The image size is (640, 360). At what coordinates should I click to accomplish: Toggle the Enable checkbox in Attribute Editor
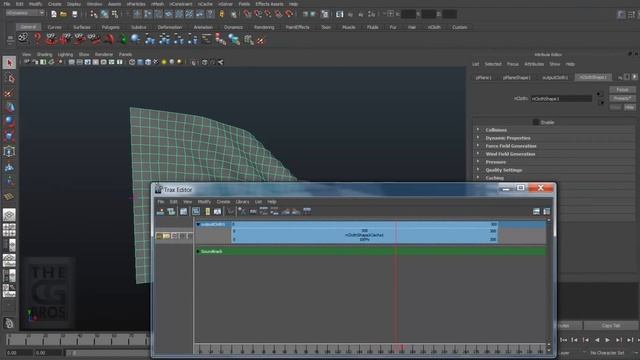536,122
